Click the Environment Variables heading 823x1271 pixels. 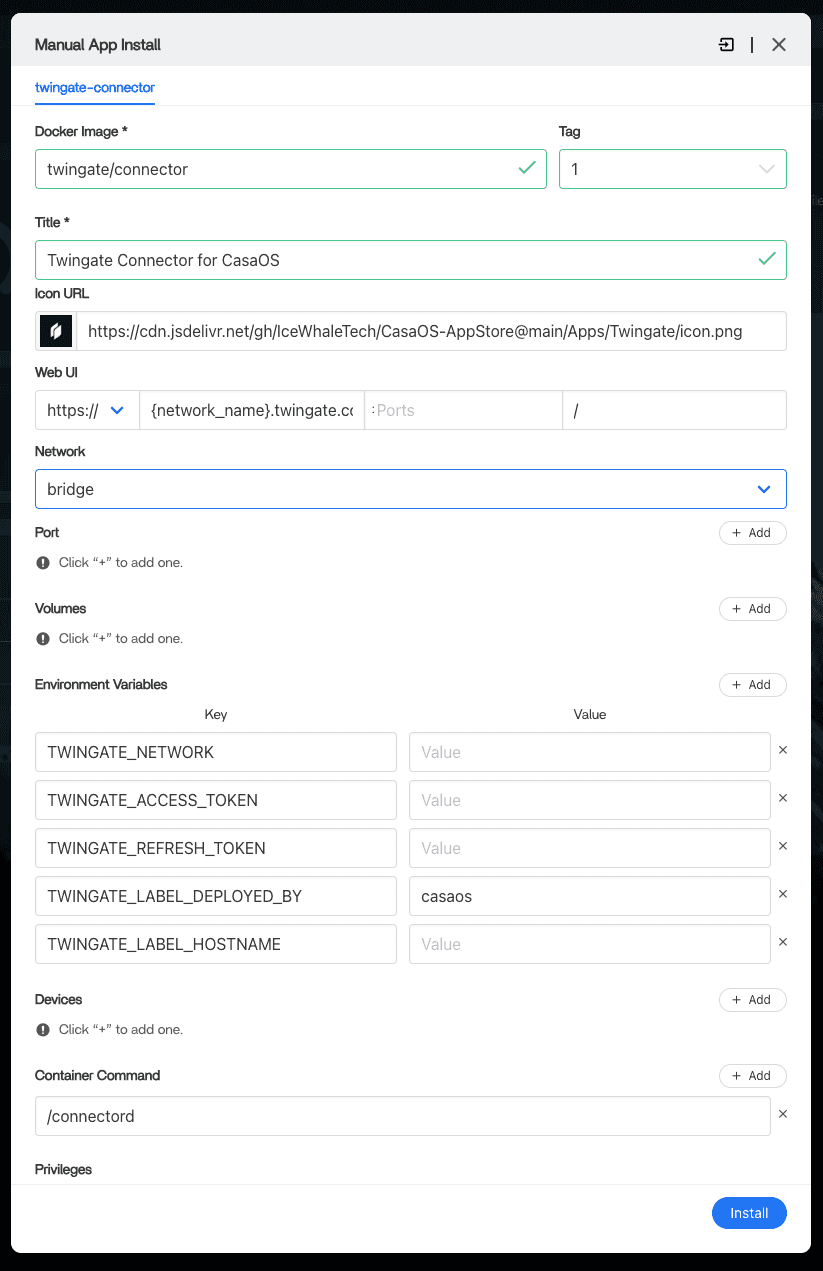pyautogui.click(x=101, y=685)
